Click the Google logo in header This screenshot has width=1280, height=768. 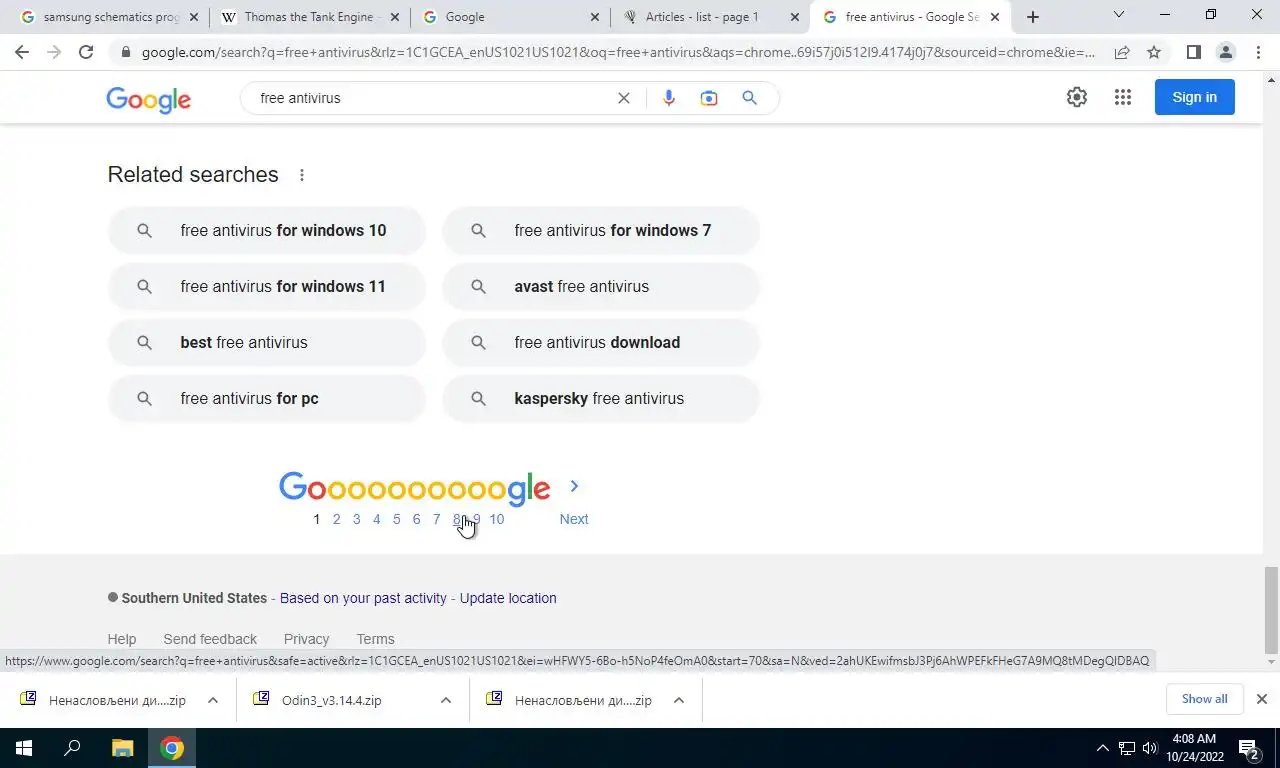coord(148,99)
